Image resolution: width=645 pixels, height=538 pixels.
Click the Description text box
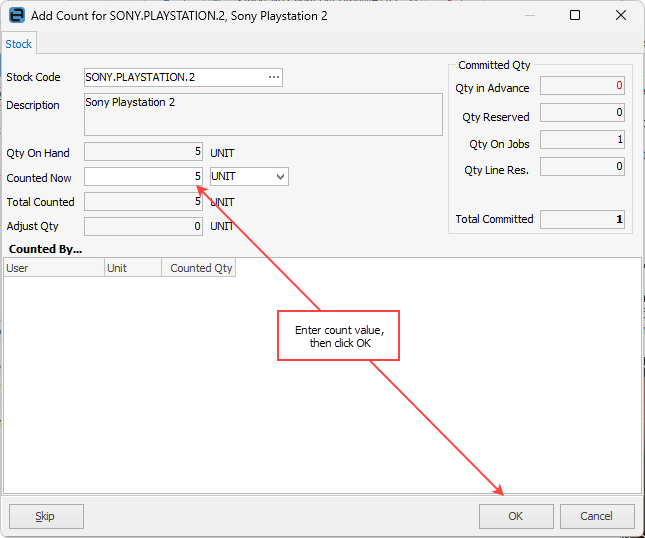(x=263, y=114)
